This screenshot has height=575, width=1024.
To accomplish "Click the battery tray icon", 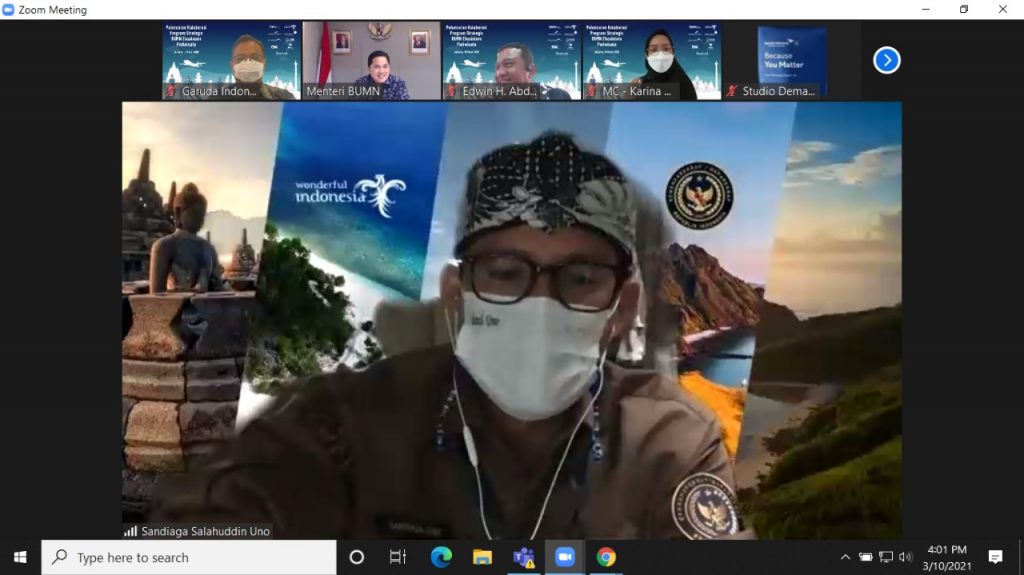I will click(865, 557).
